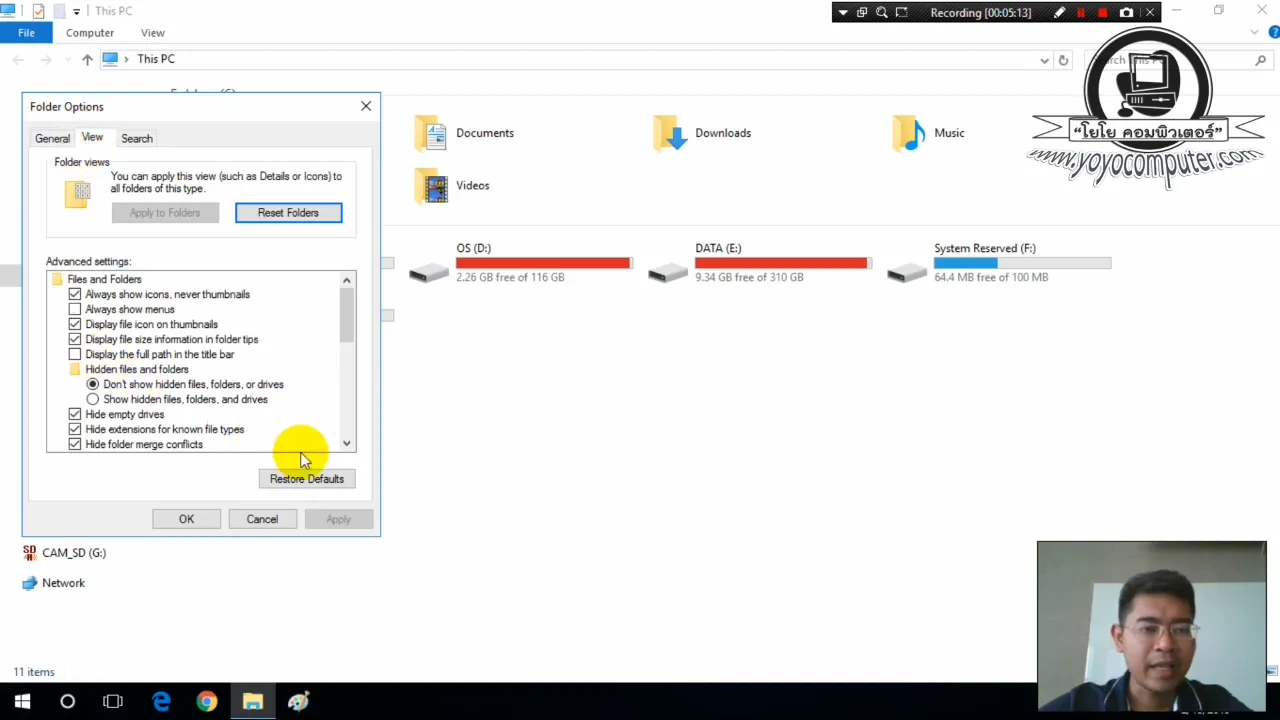Click the OS (D:) drive capacity bar
The width and height of the screenshot is (1280, 720).
click(543, 262)
